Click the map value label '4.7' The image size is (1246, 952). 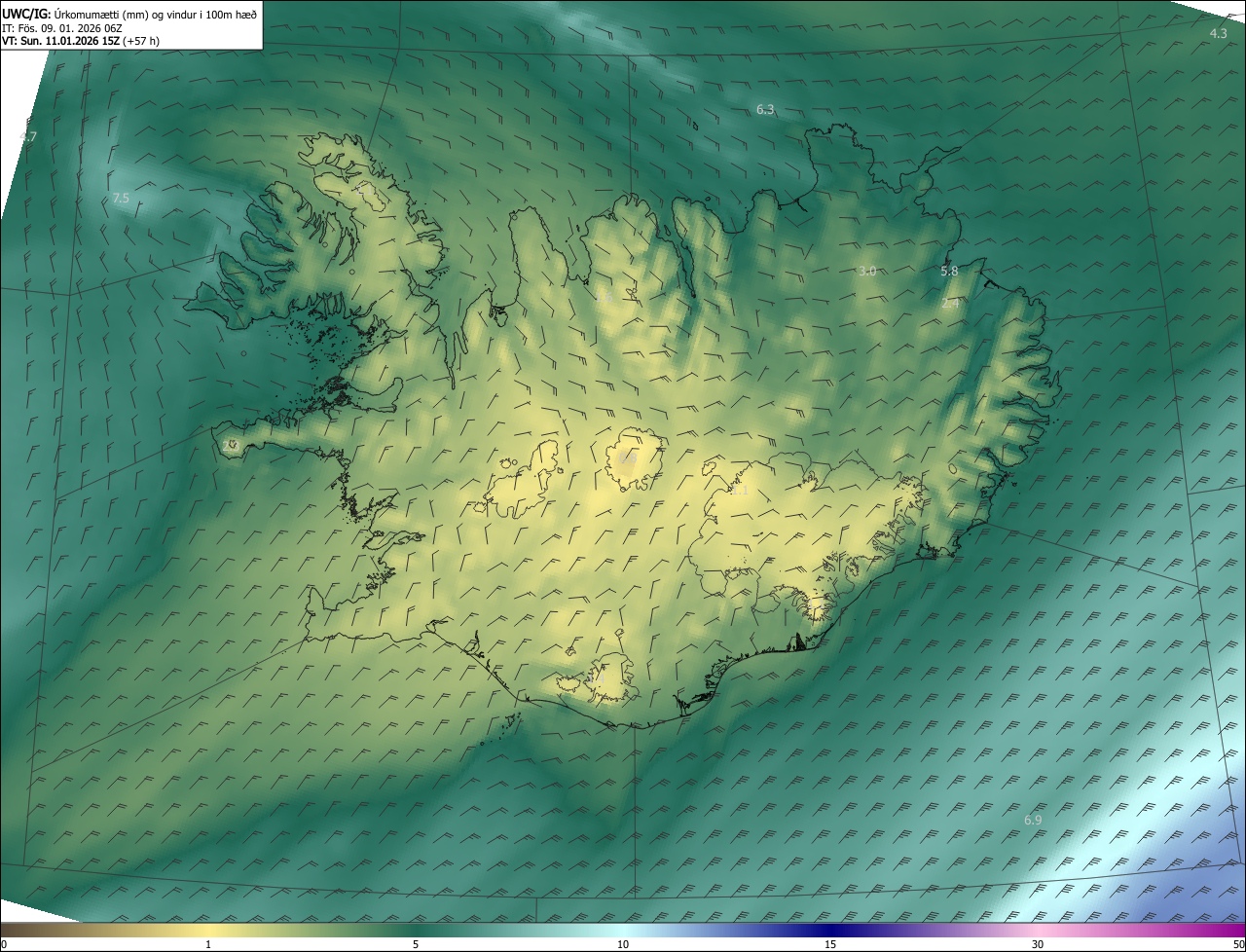[28, 136]
